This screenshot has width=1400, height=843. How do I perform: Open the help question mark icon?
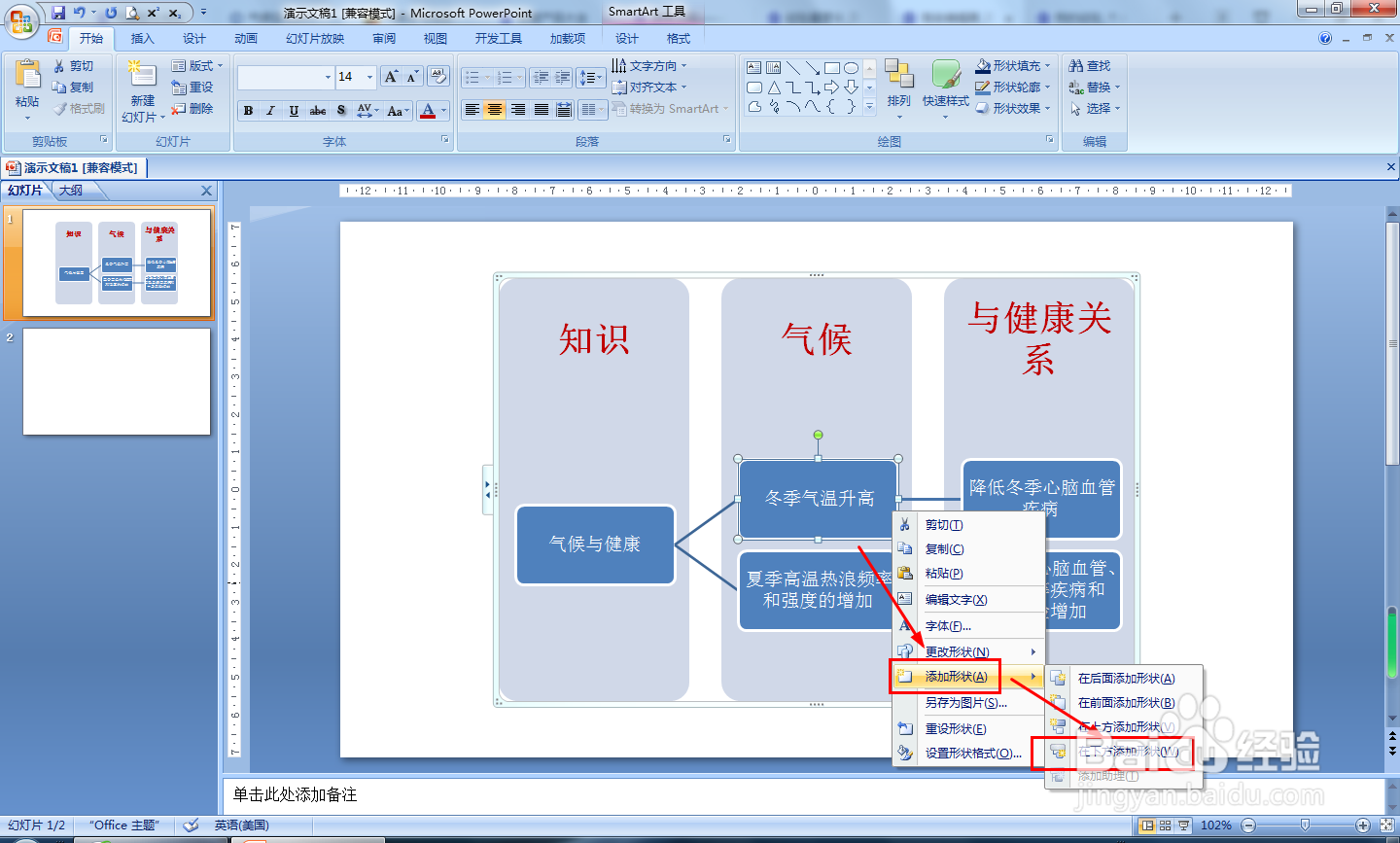[x=1324, y=38]
